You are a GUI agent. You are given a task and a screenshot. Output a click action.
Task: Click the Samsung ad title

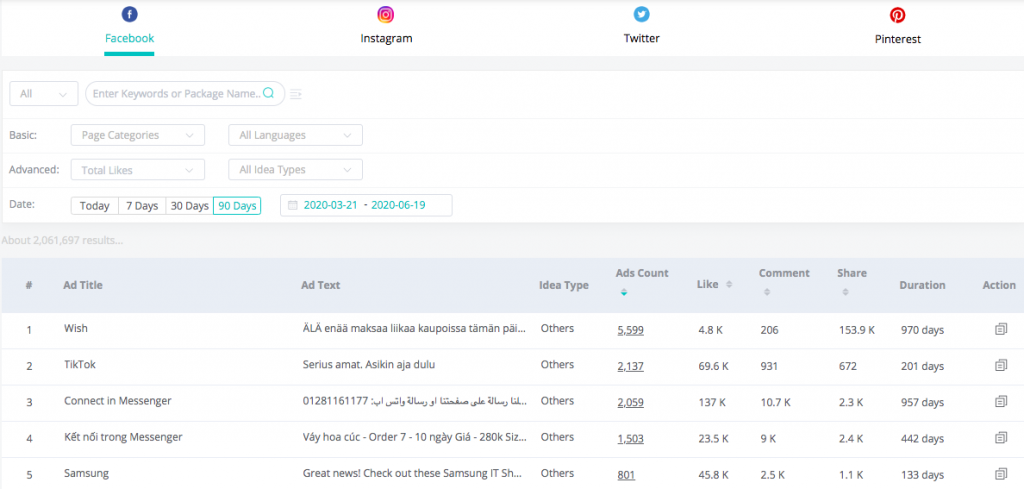[86, 473]
